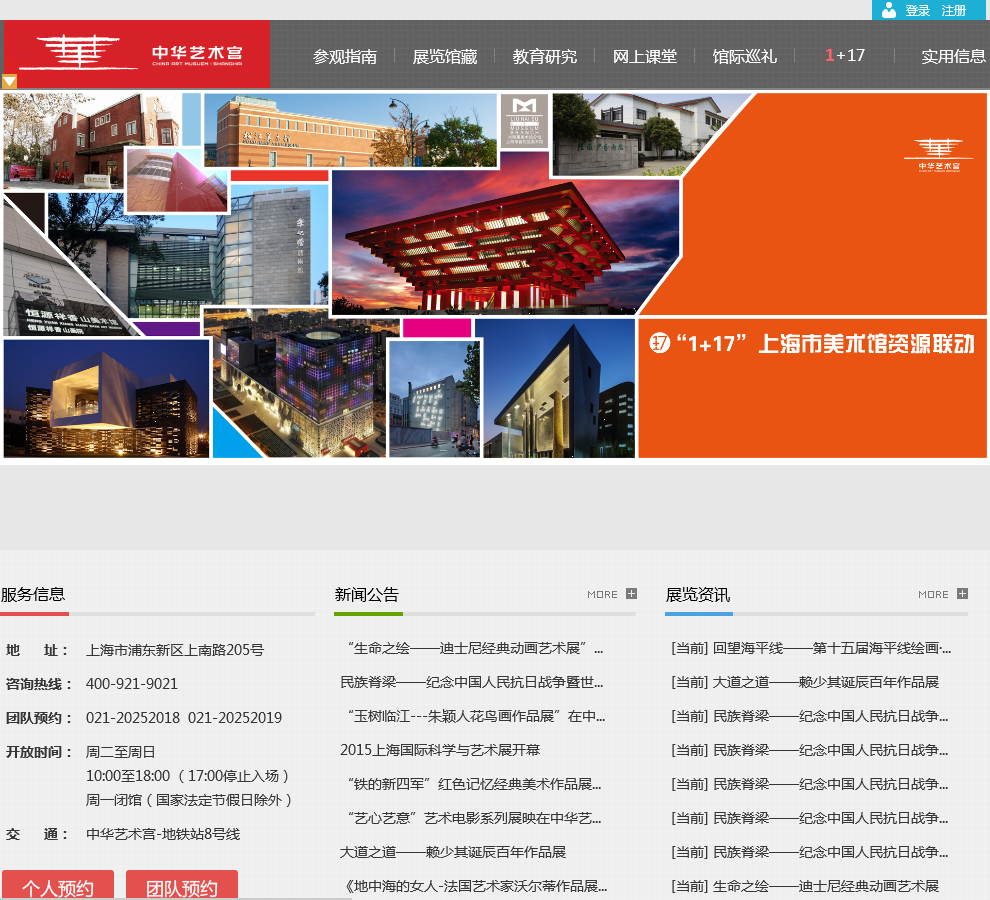Click the address 上海市浦东新区上南路205号

click(x=175, y=650)
